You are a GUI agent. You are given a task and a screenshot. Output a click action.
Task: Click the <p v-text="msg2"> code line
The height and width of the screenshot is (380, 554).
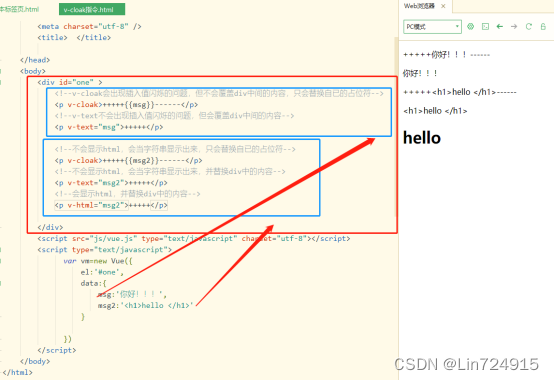[x=111, y=183]
